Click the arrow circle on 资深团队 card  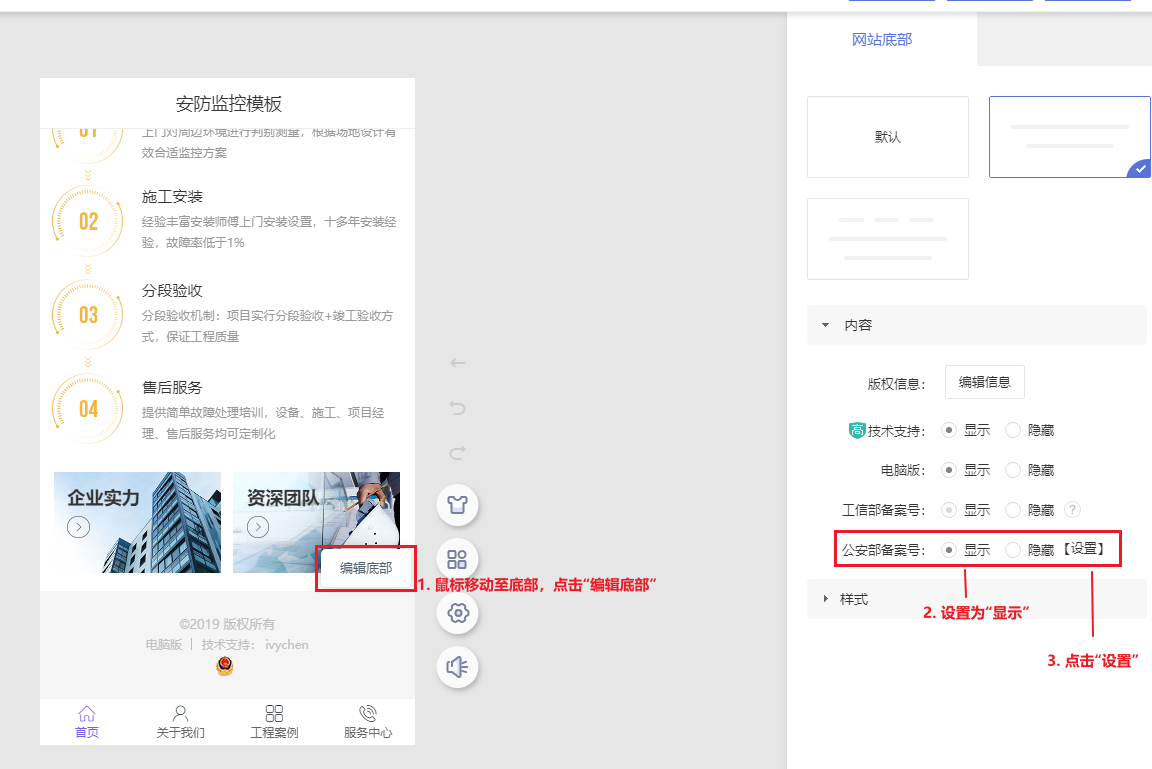(x=258, y=527)
